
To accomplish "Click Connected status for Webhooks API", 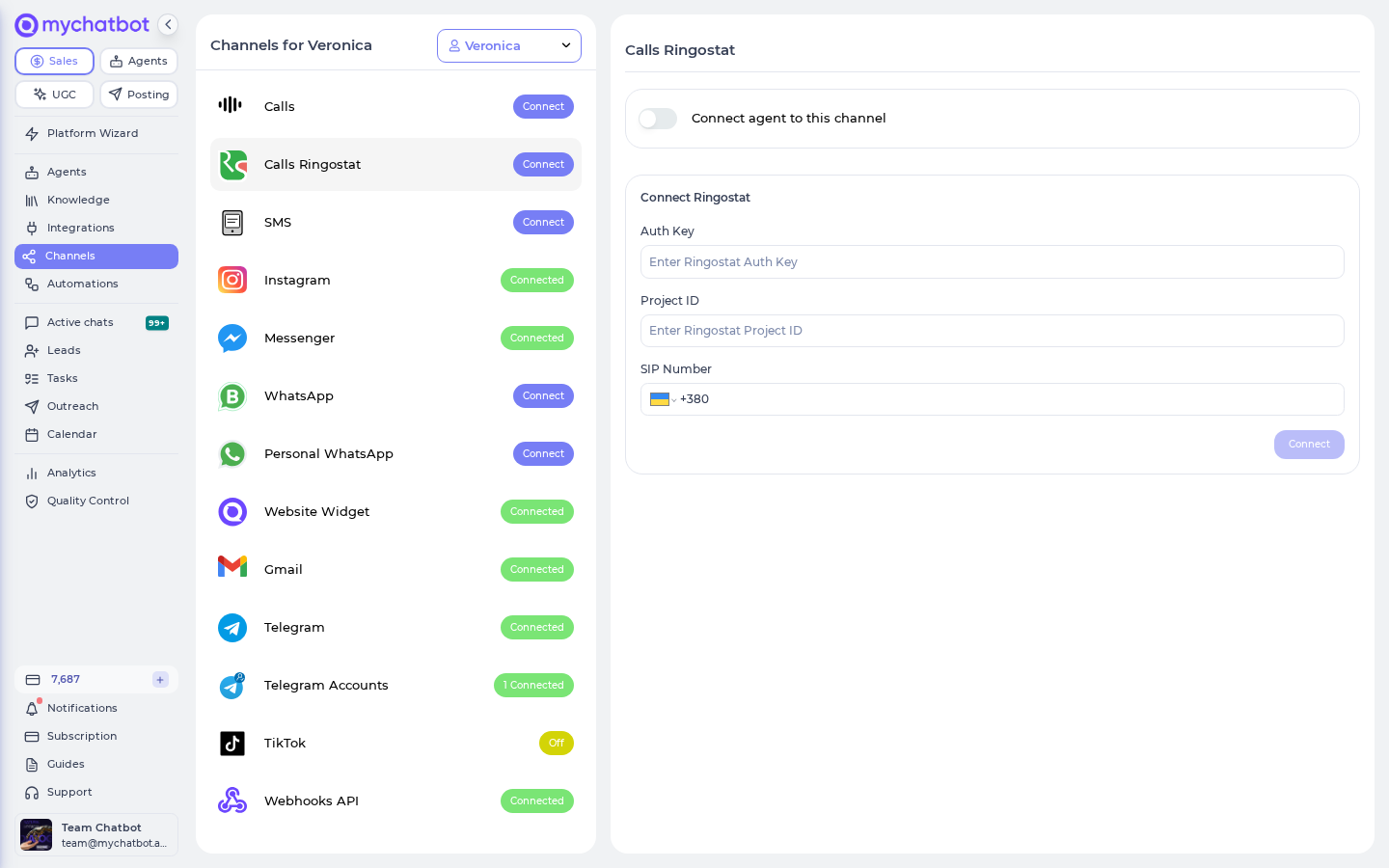I will click(x=537, y=800).
